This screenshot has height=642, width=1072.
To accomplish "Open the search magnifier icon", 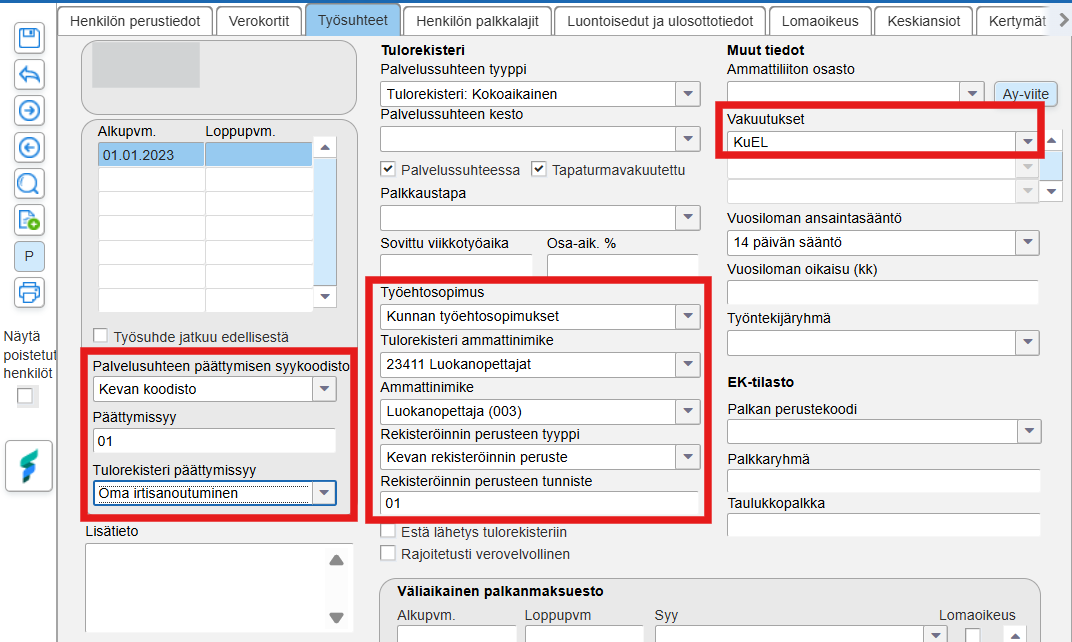I will (x=29, y=183).
